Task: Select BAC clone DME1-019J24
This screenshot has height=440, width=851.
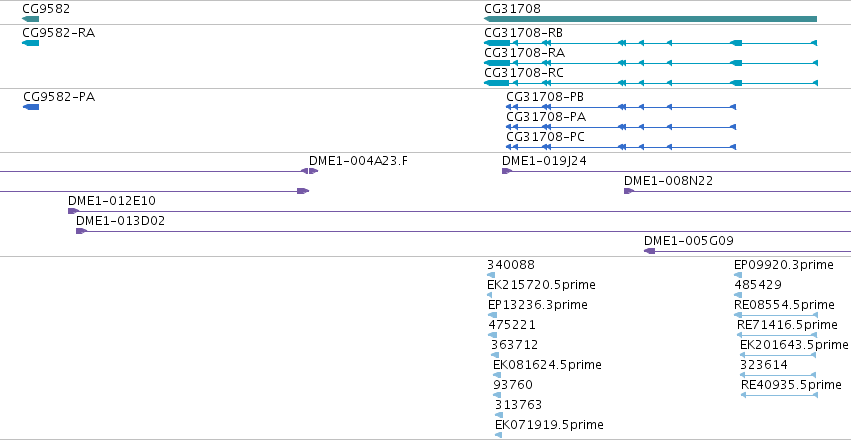Action: click(544, 161)
